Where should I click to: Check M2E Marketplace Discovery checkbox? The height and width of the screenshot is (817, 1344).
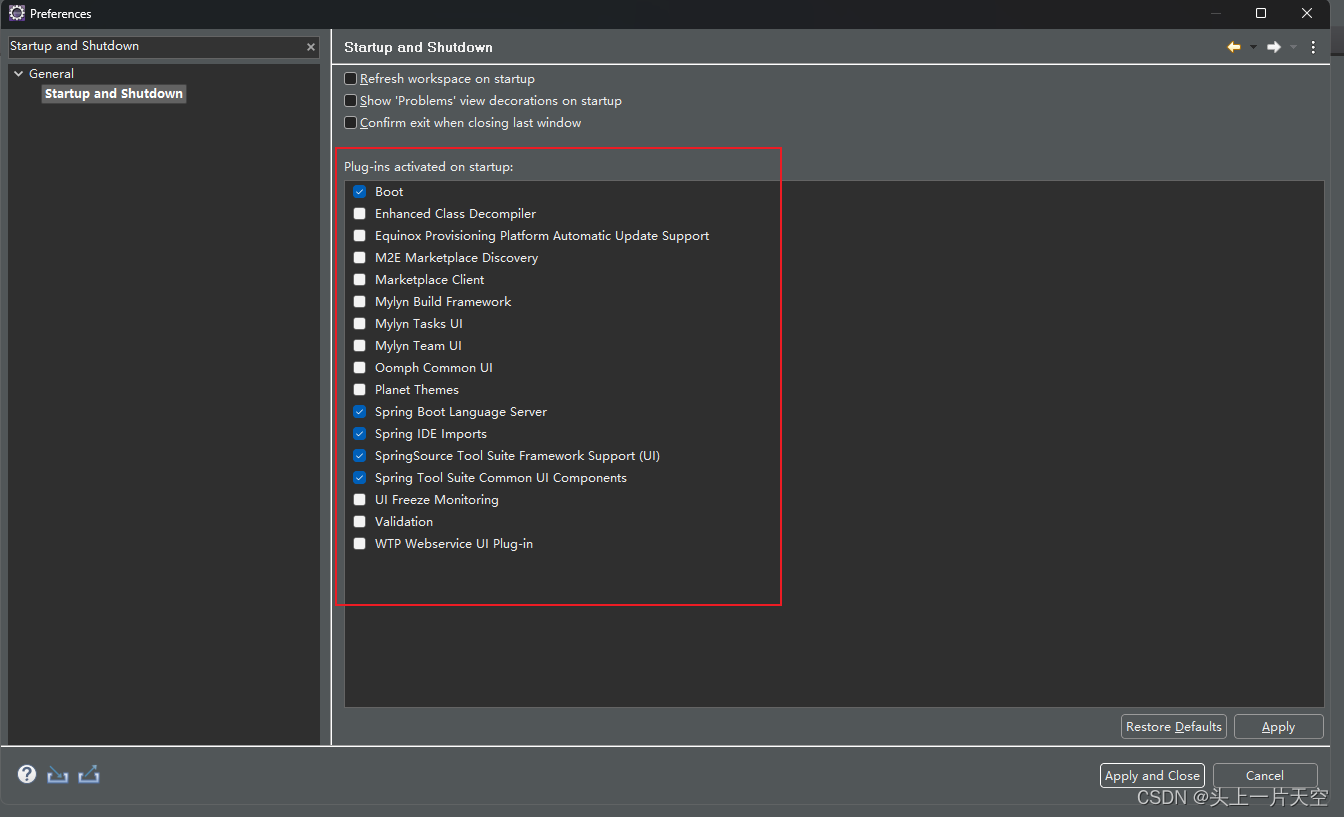point(360,258)
